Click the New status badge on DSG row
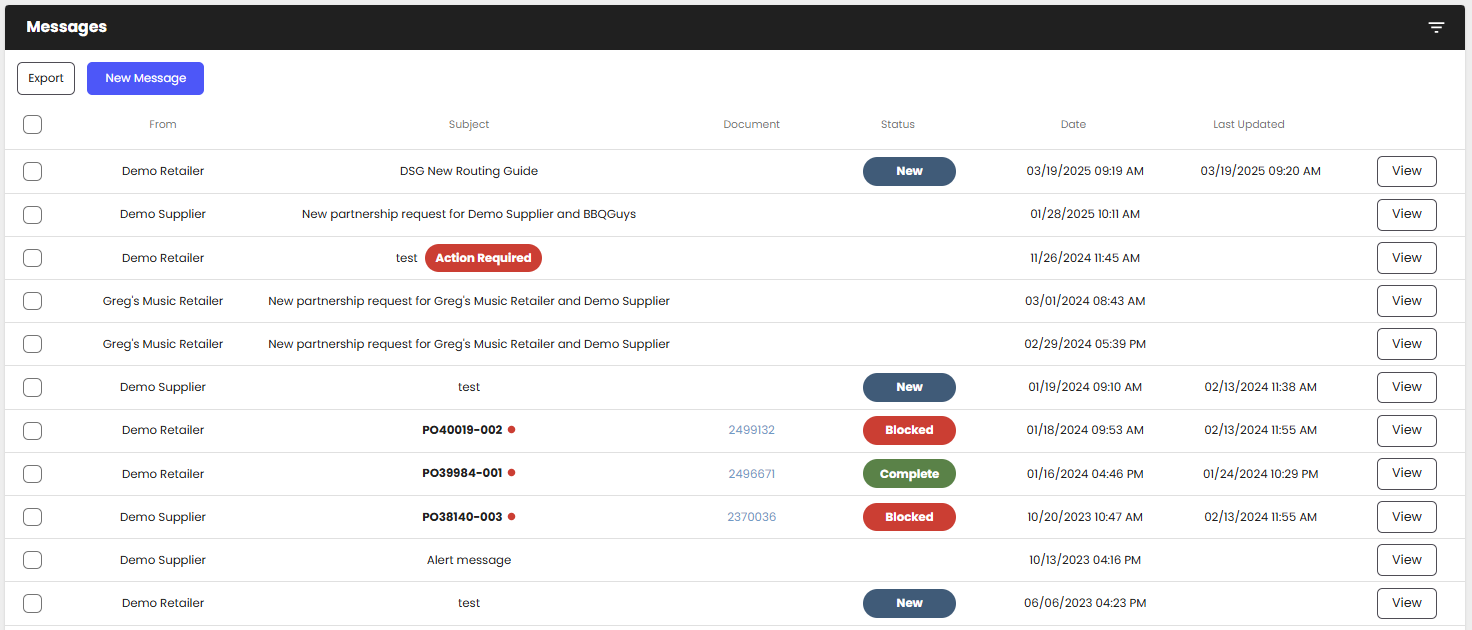The height and width of the screenshot is (630, 1472). 909,171
